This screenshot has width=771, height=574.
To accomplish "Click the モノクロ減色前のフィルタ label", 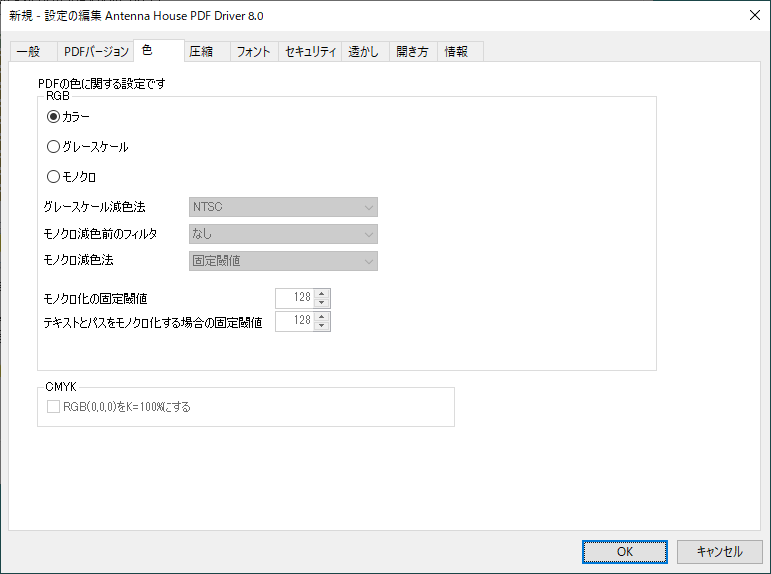I will click(100, 234).
